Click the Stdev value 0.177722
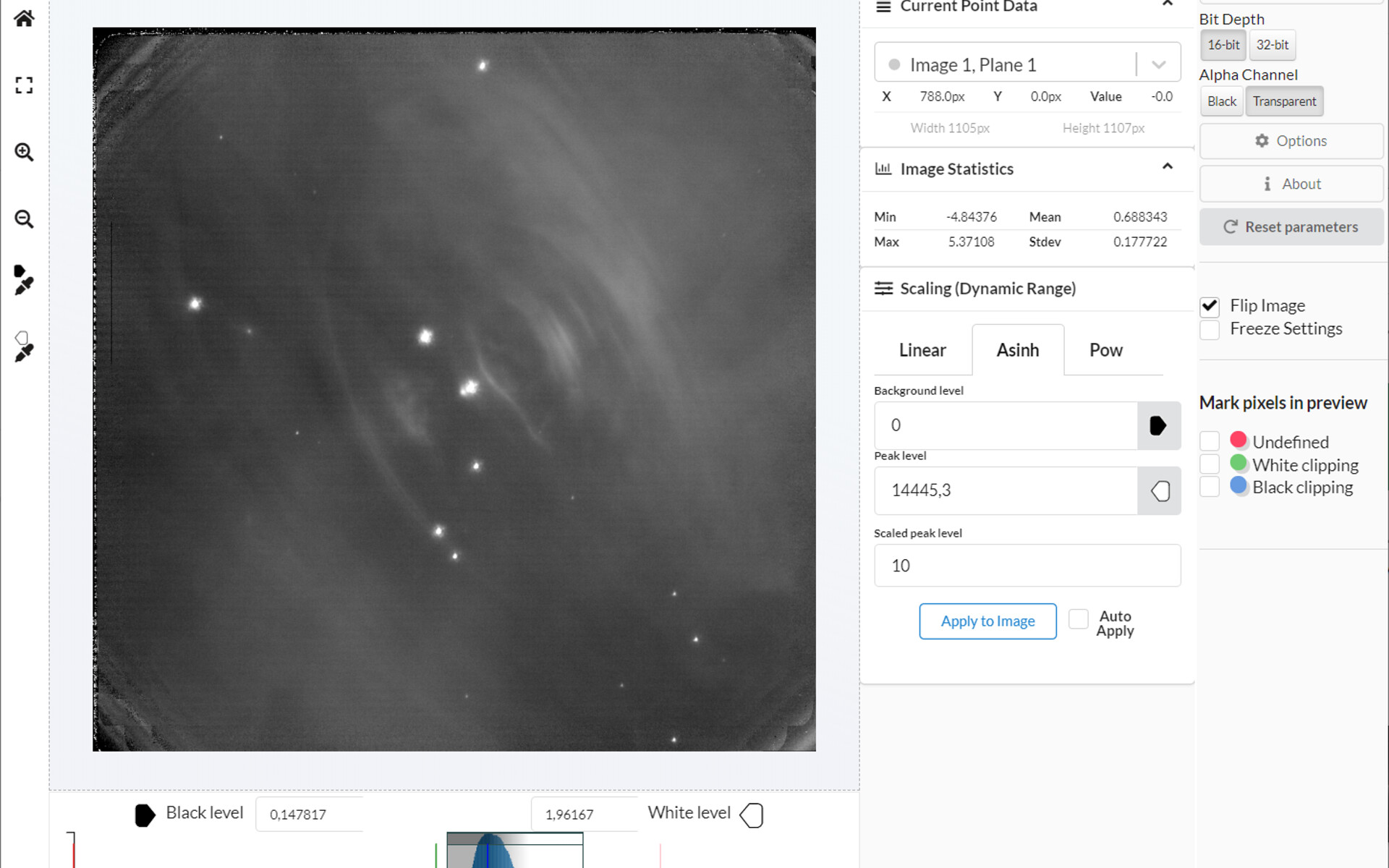Image resolution: width=1389 pixels, height=868 pixels. click(x=1140, y=242)
